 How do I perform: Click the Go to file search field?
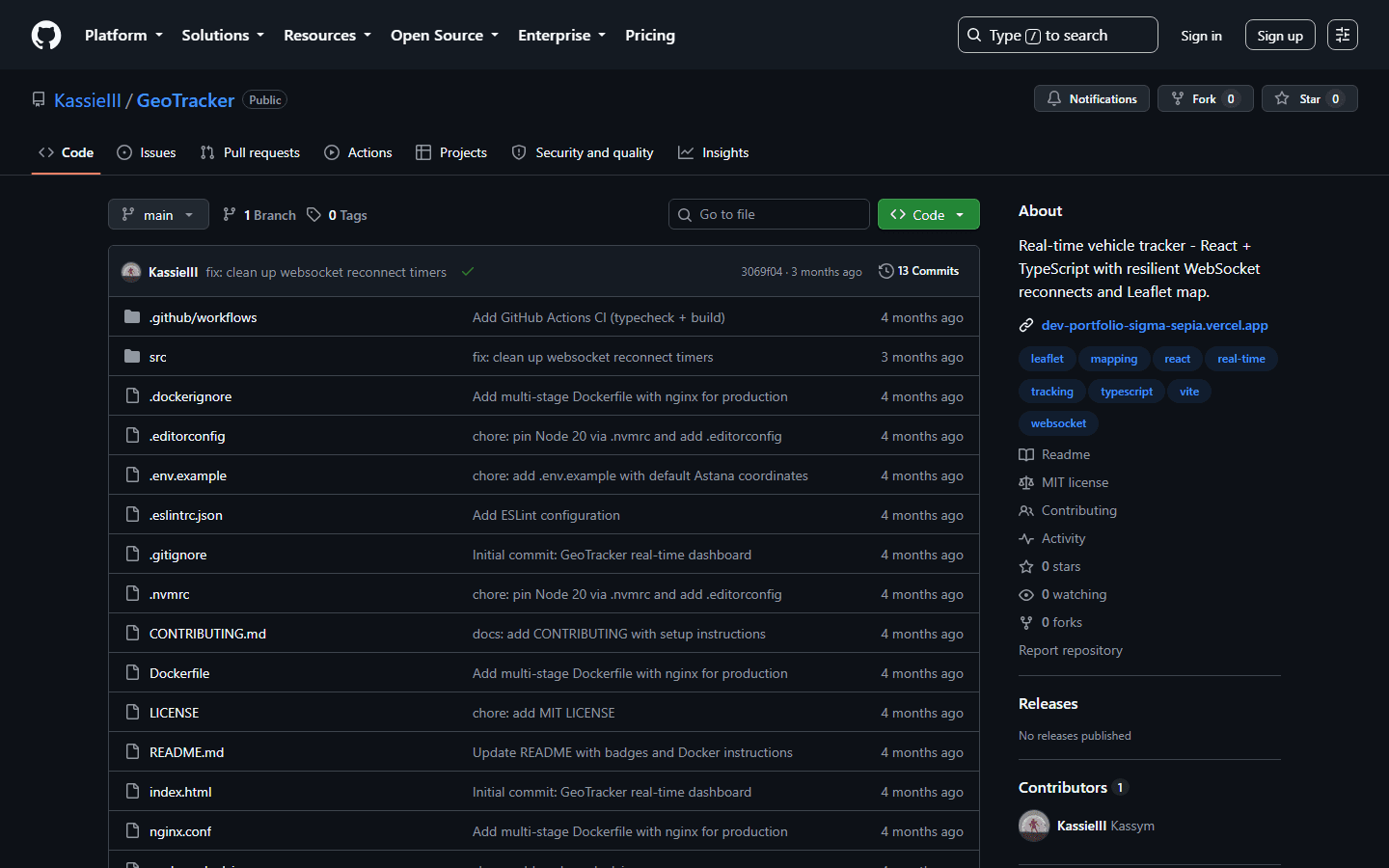click(769, 214)
